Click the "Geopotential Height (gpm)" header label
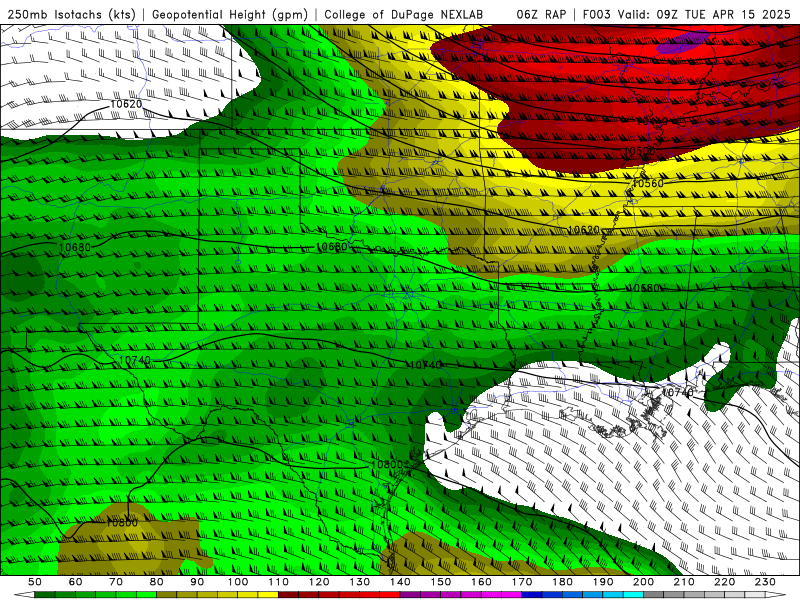Screen dimensions: 800x600 [x=230, y=14]
